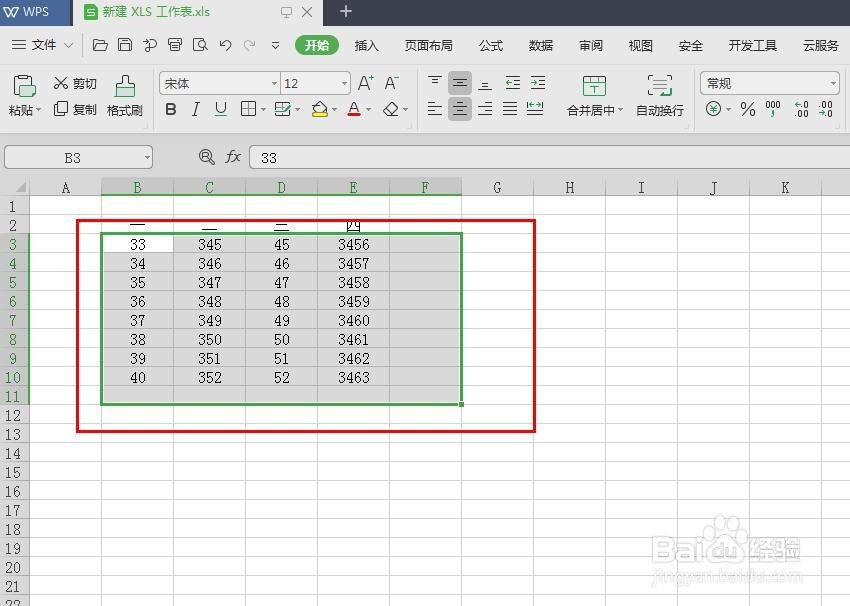Open the 文件 menu
Image resolution: width=850 pixels, height=606 pixels.
(42, 45)
